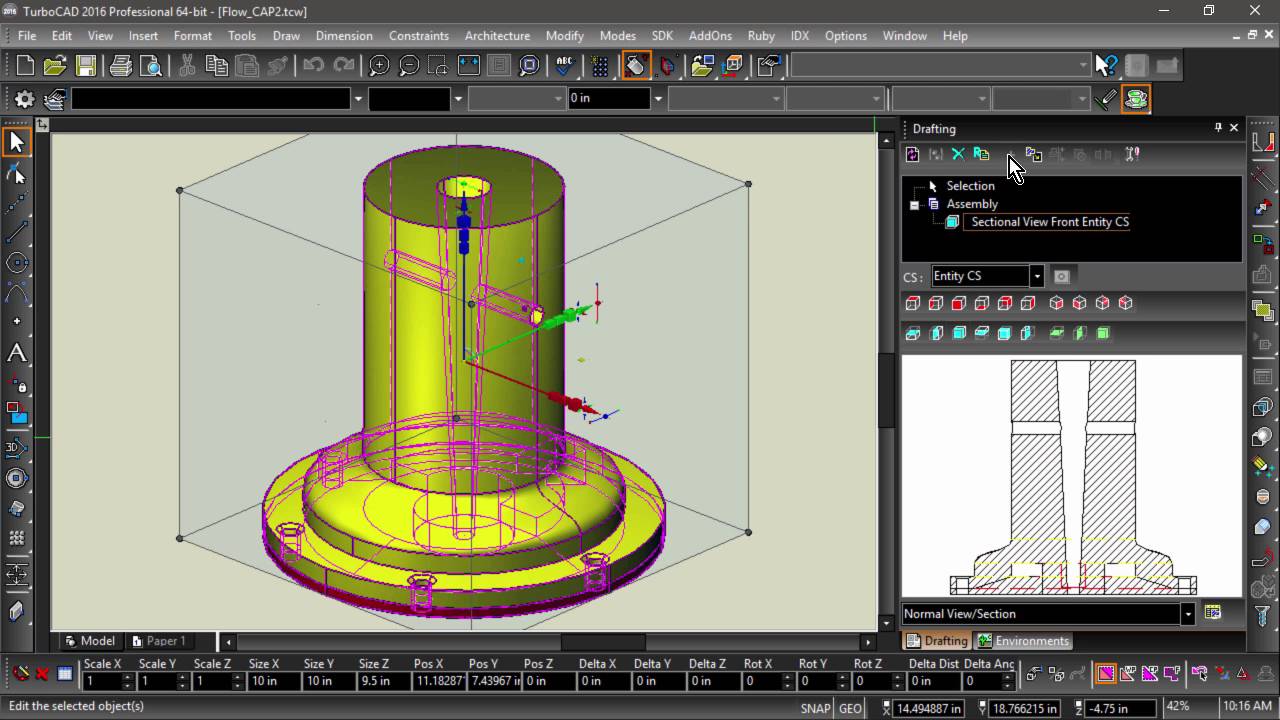Viewport: 1280px width, 720px height.
Task: Zoom in with the plus magnifier
Action: (x=379, y=66)
